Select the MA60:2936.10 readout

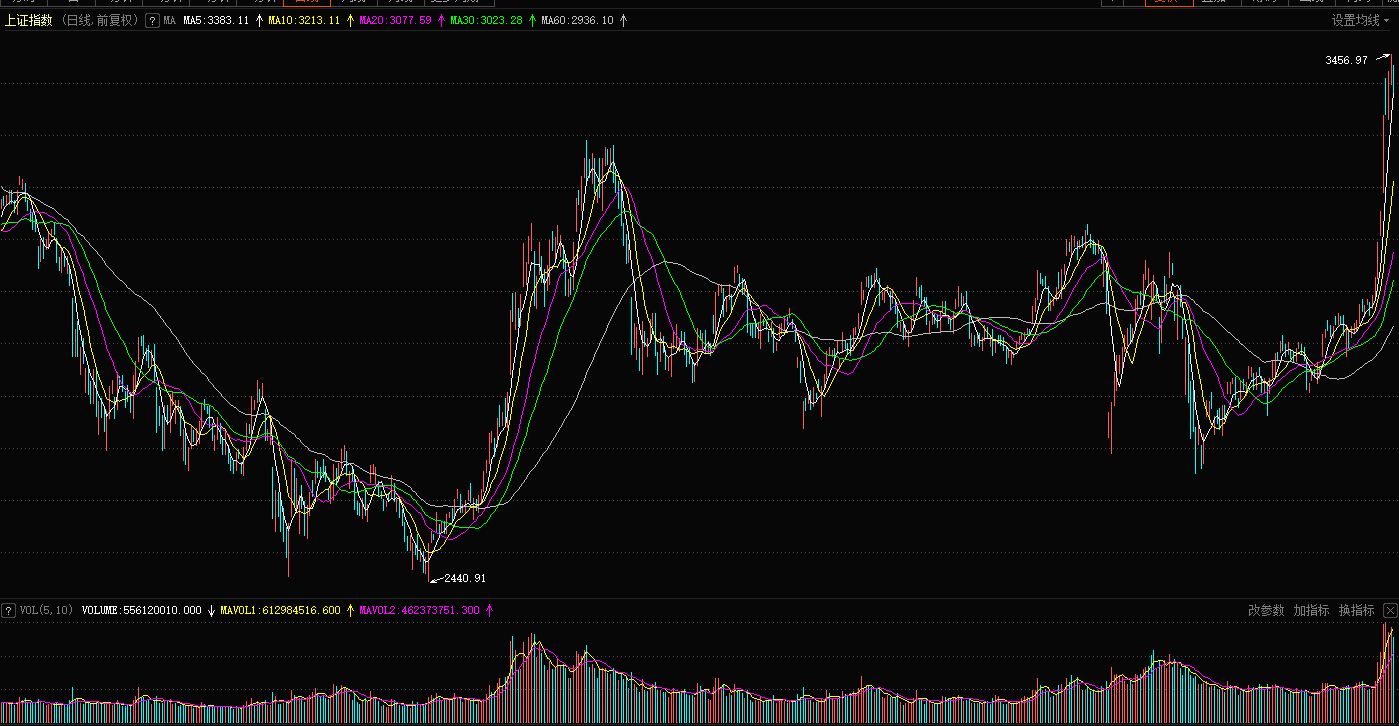click(x=577, y=20)
